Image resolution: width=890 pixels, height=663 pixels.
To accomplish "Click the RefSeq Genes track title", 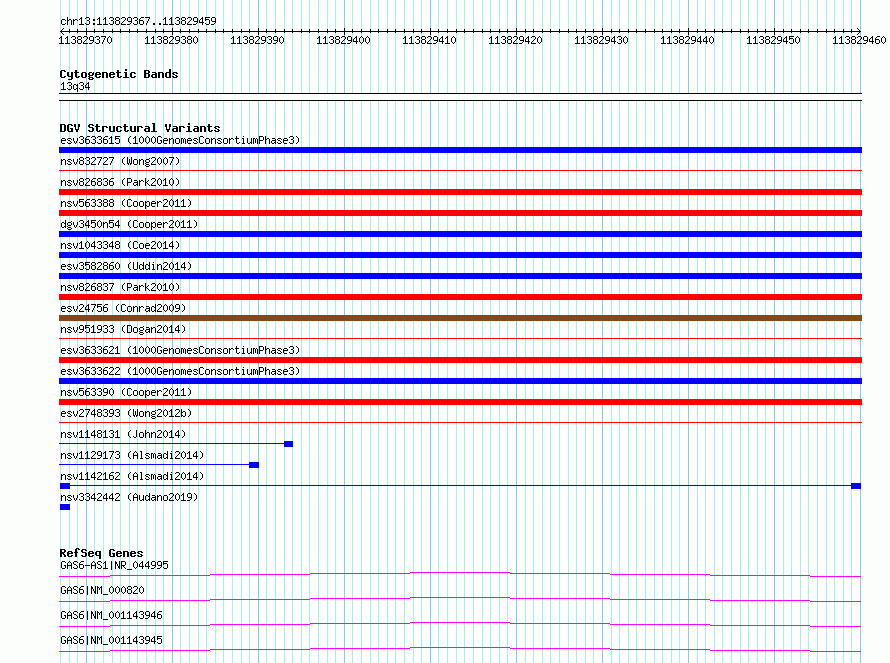I will coord(101,553).
